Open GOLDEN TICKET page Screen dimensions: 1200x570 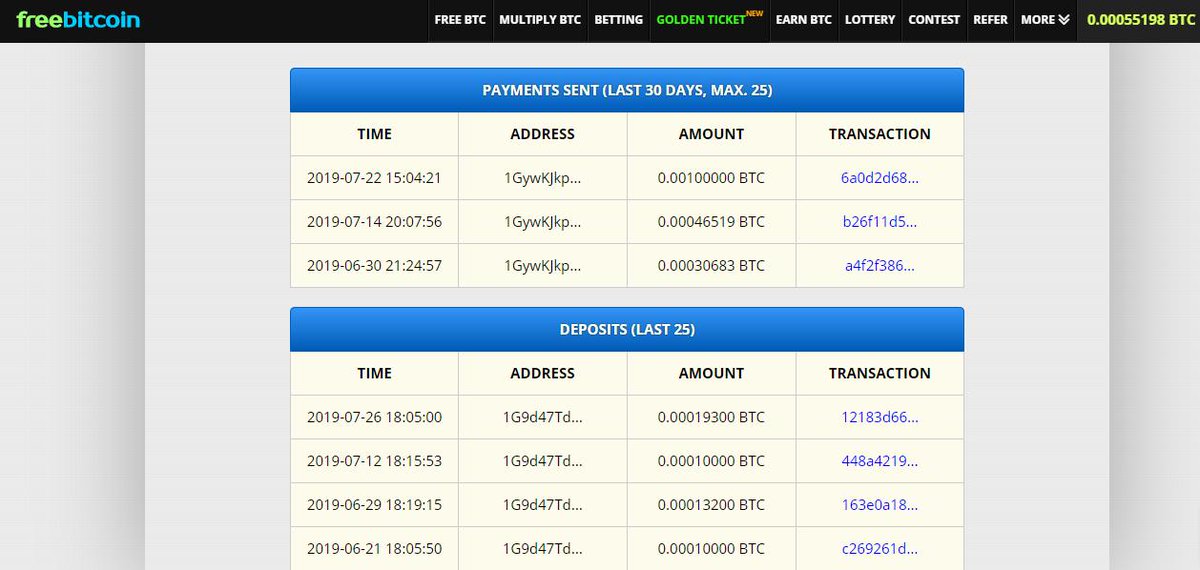(709, 19)
